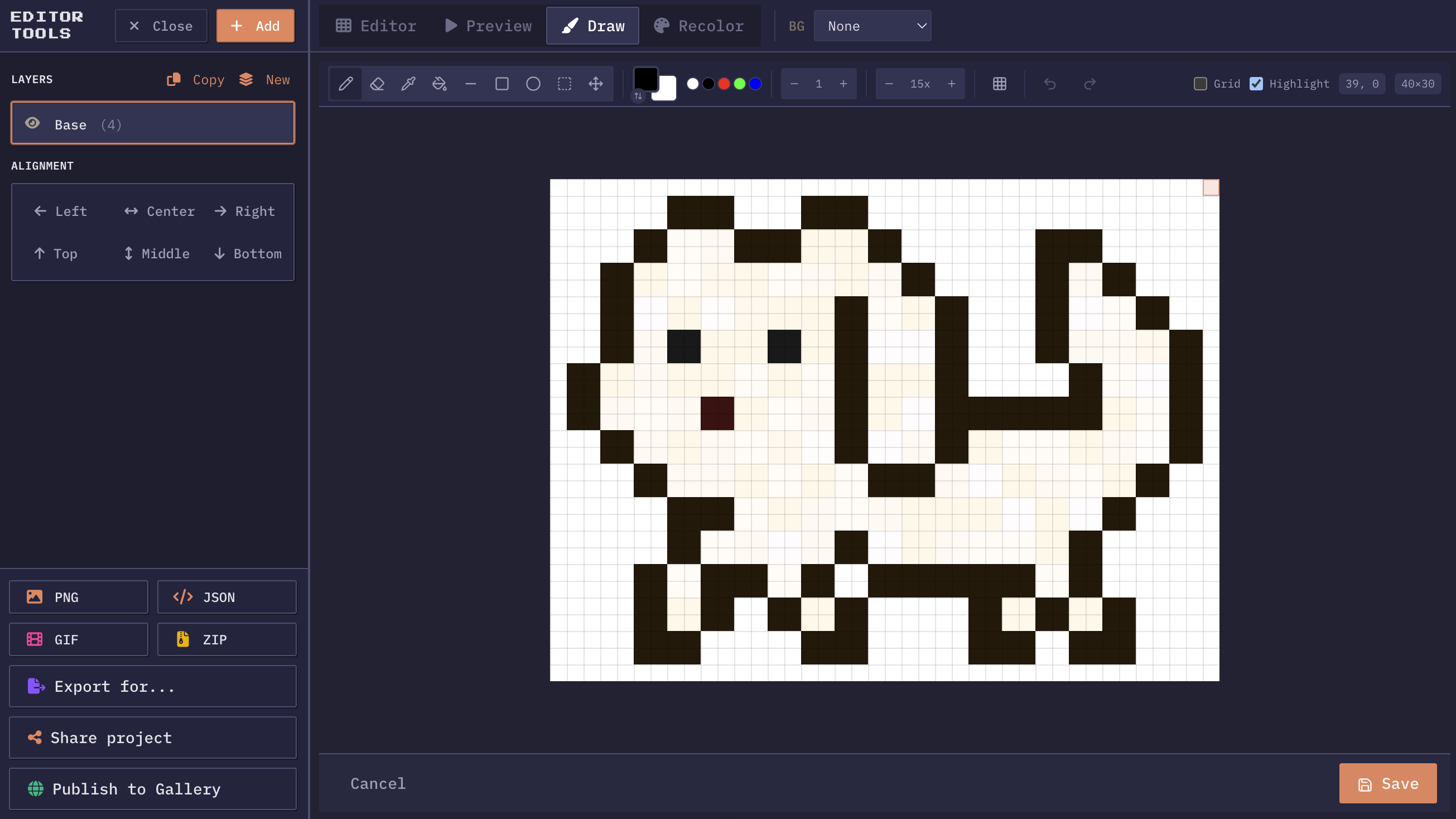
Task: Create a New layer
Action: [x=264, y=80]
